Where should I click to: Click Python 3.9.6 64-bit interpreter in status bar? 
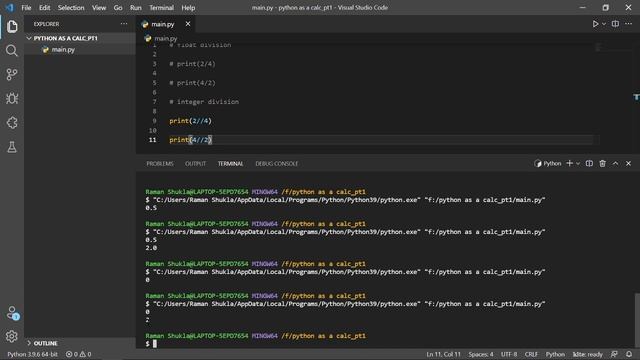pos(32,354)
